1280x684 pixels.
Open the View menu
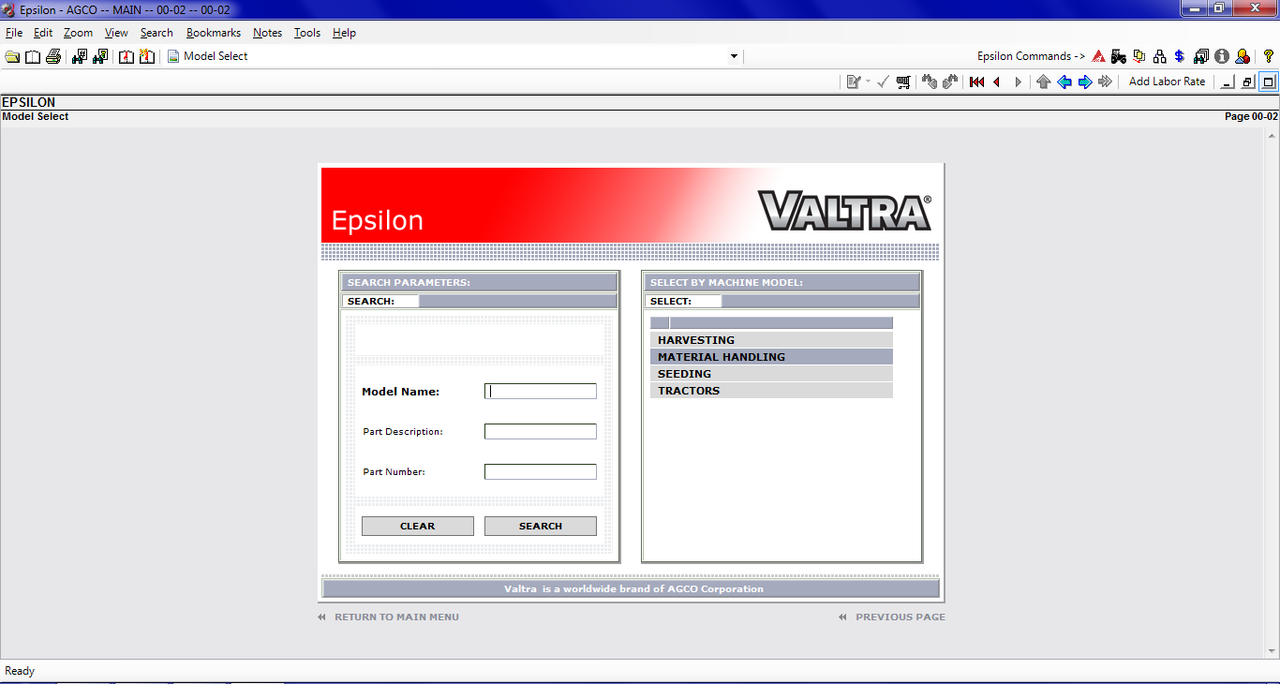pos(117,33)
